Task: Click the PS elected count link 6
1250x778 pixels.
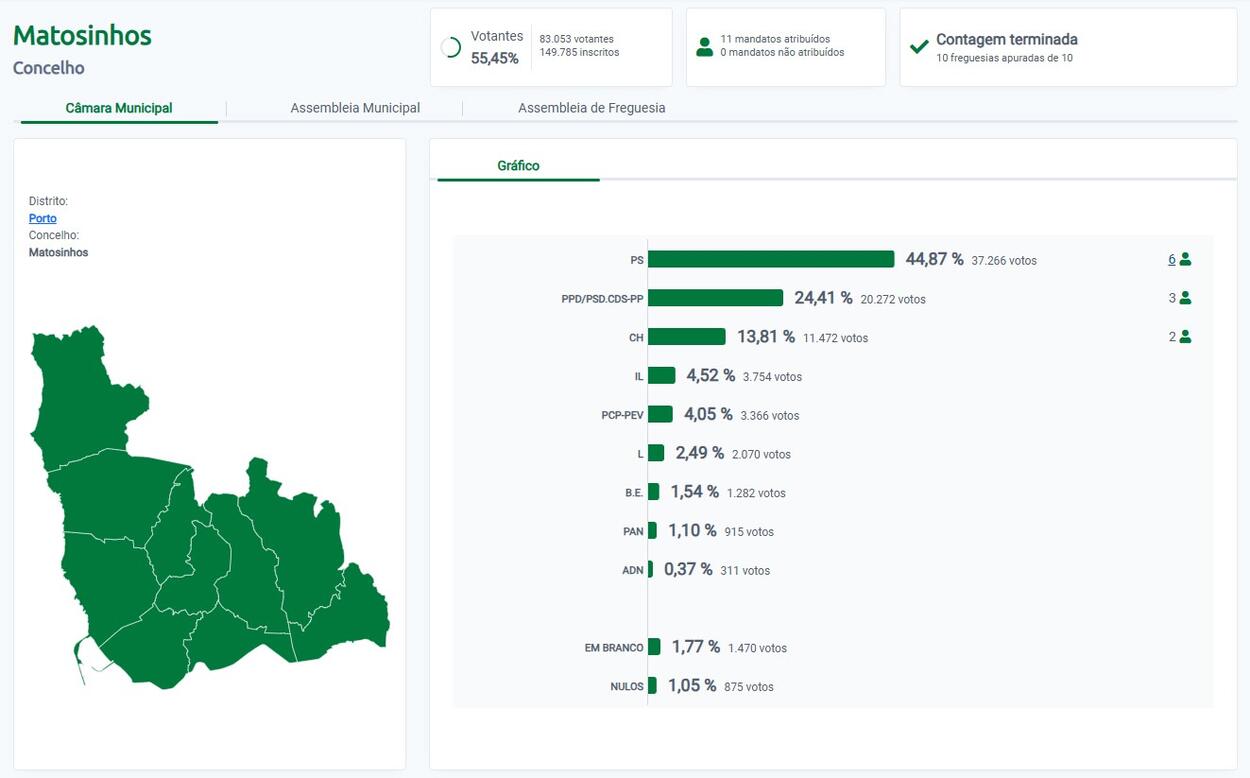Action: click(x=1171, y=259)
